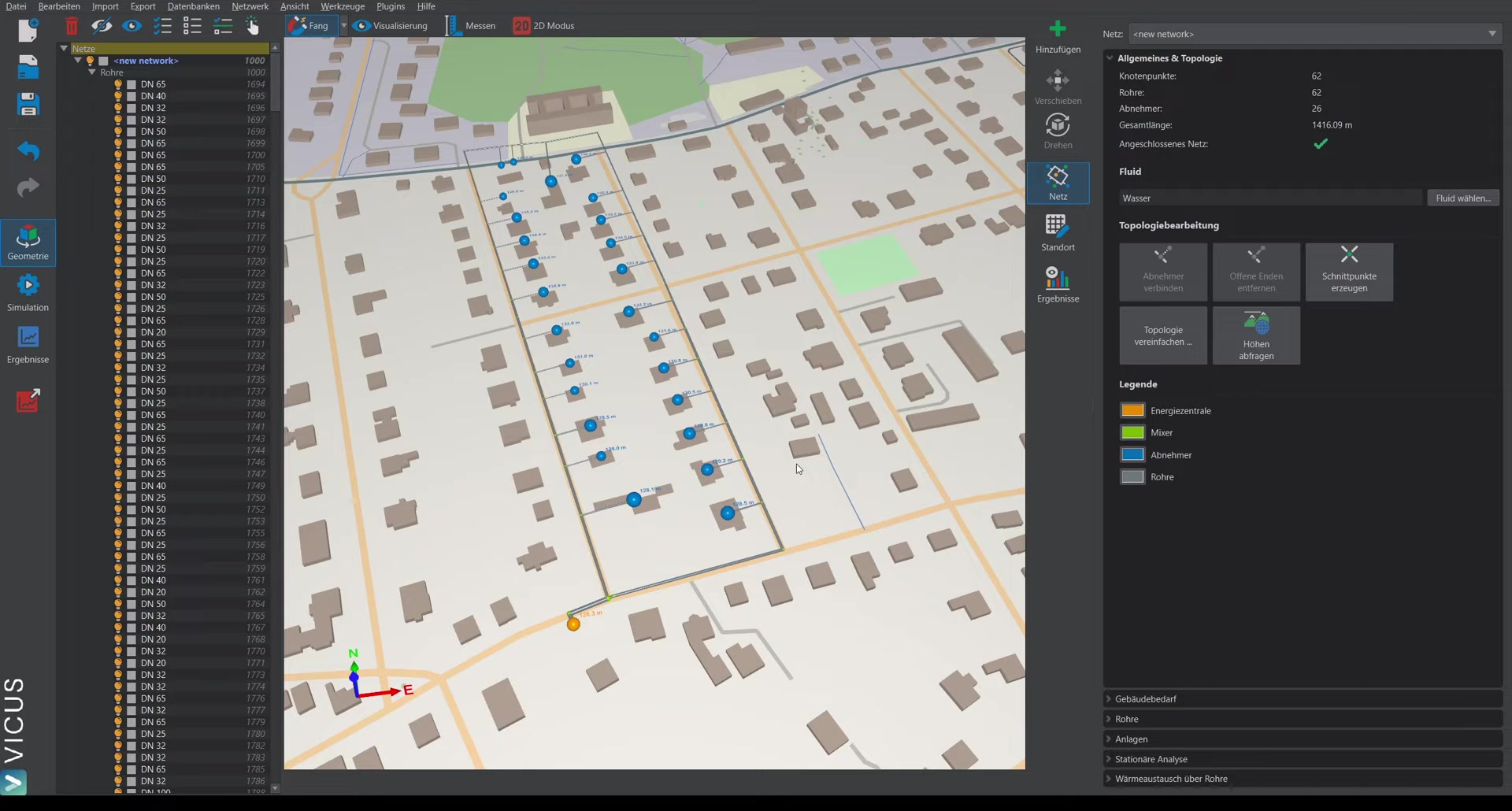
Task: Open the Datei menu
Action: coord(16,6)
